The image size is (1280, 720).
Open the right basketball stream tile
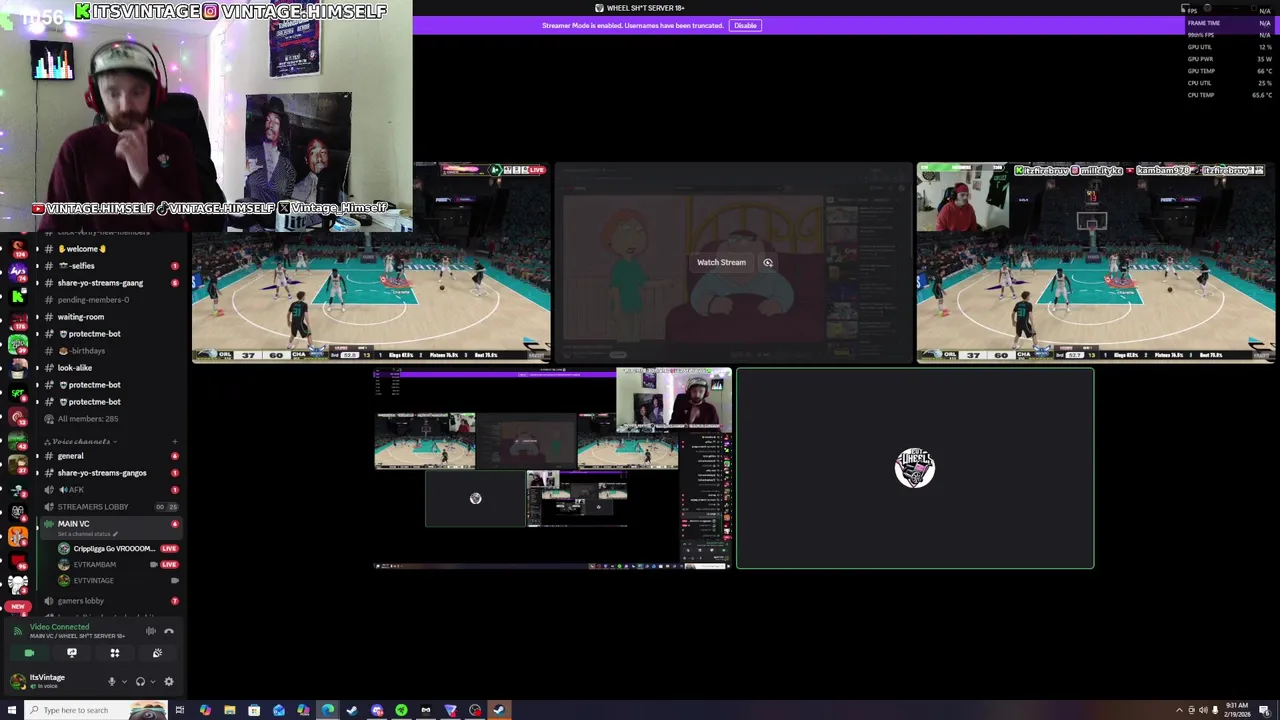[1096, 262]
